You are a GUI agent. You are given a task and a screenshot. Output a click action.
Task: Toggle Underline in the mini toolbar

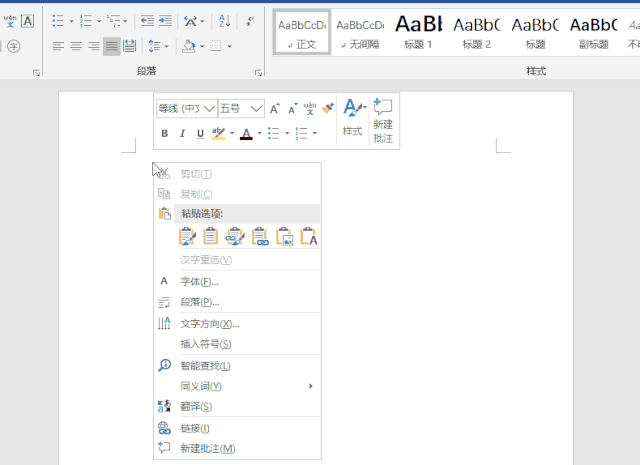coord(200,133)
